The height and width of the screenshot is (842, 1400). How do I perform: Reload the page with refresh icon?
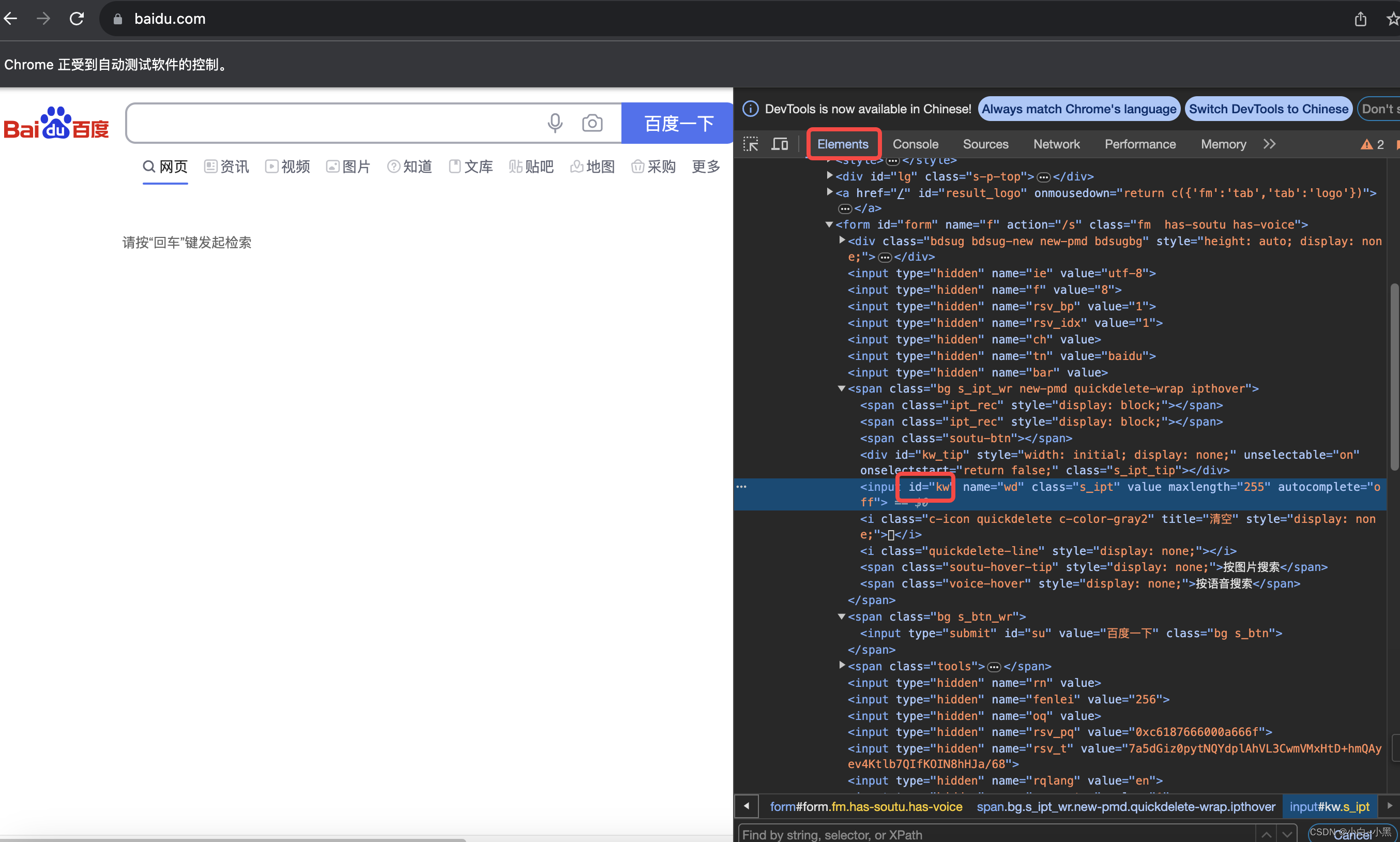[77, 19]
